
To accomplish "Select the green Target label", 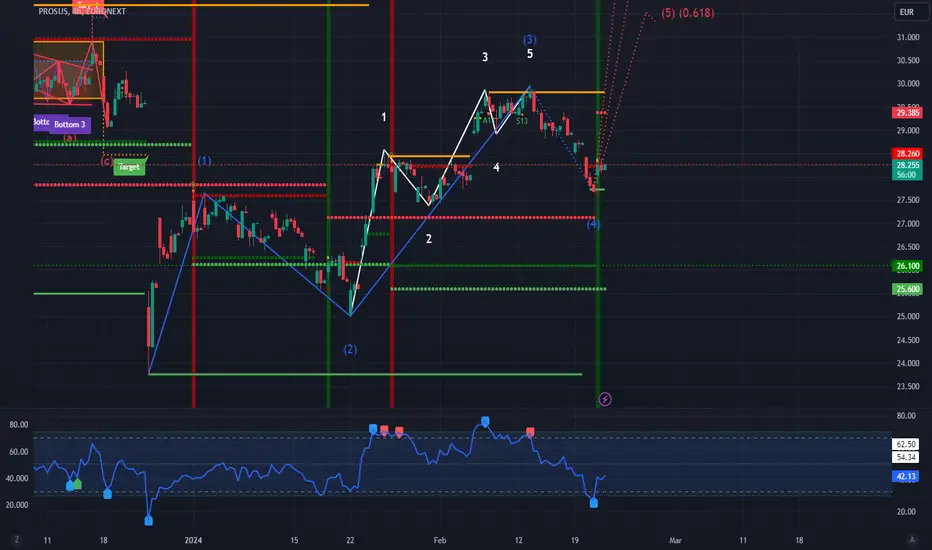I will (129, 166).
